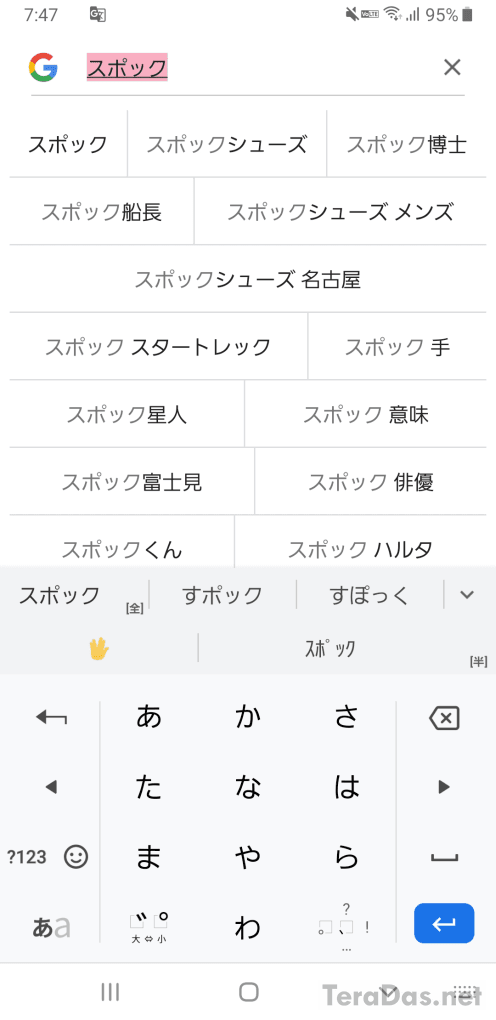496x1020 pixels.
Task: Tap the blue enter key
Action: pos(444,923)
